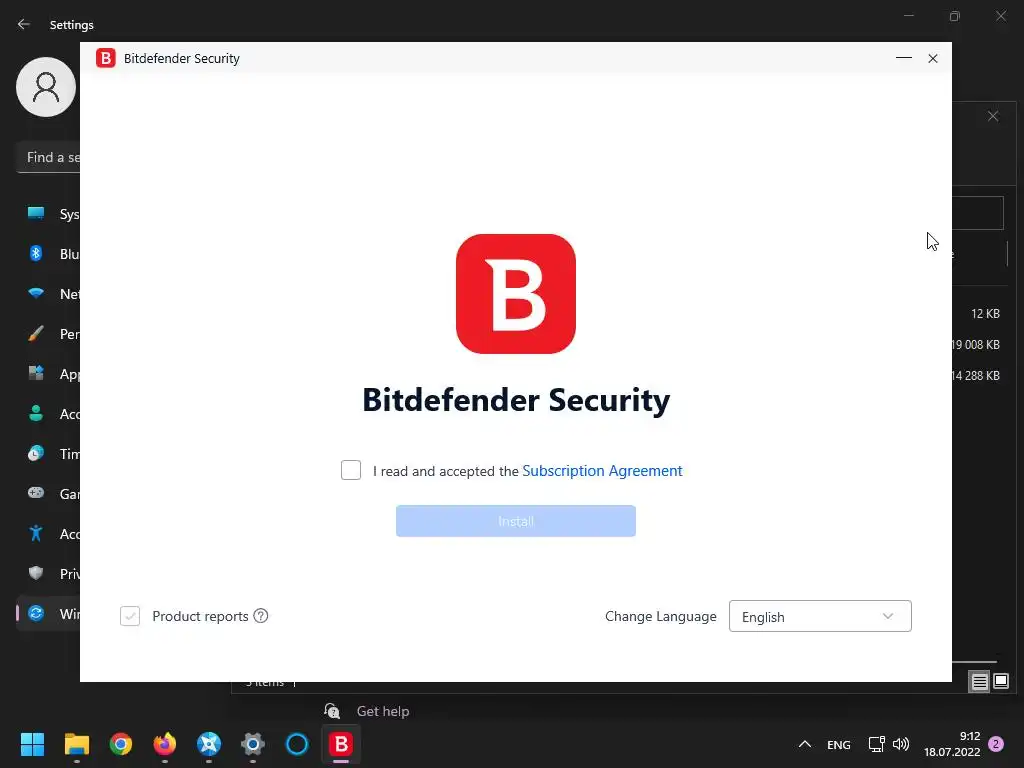Launch Firefox from the taskbar

tap(165, 744)
